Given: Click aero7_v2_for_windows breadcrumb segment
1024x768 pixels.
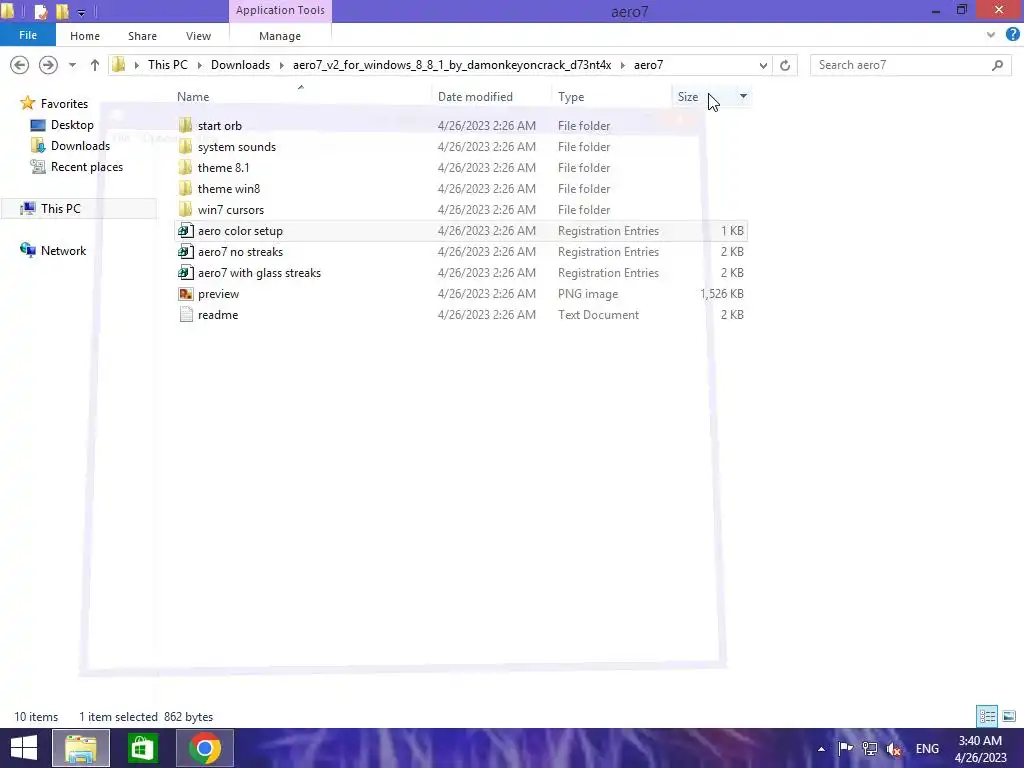Looking at the screenshot, I should 452,65.
